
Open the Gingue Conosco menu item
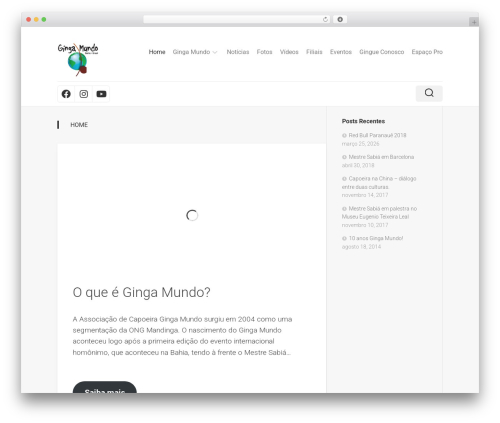coord(382,52)
